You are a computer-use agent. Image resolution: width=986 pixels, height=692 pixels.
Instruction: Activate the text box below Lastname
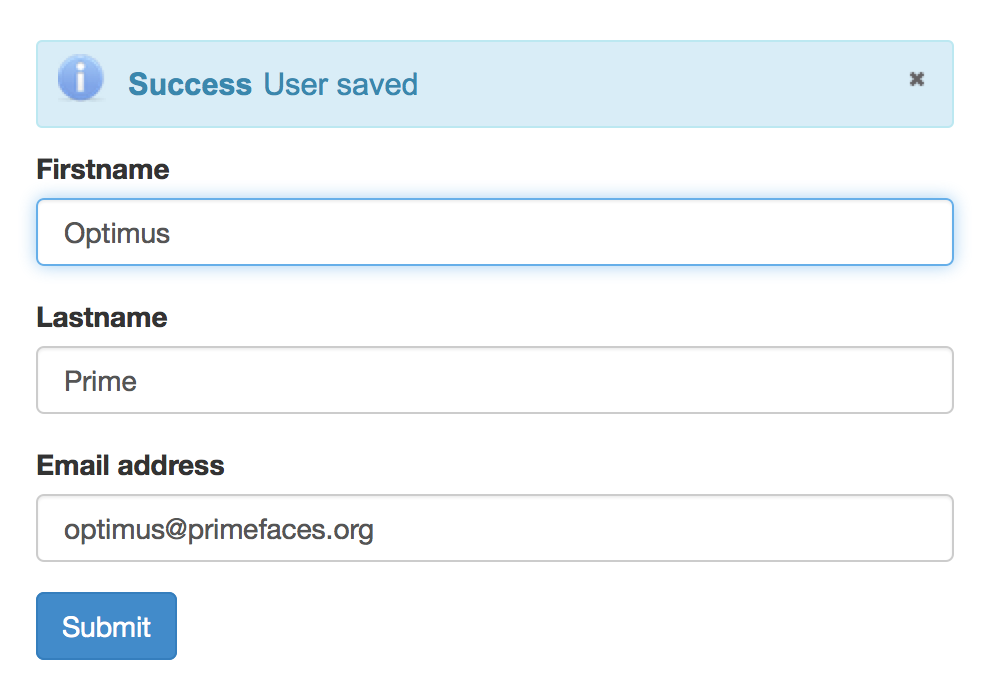495,380
